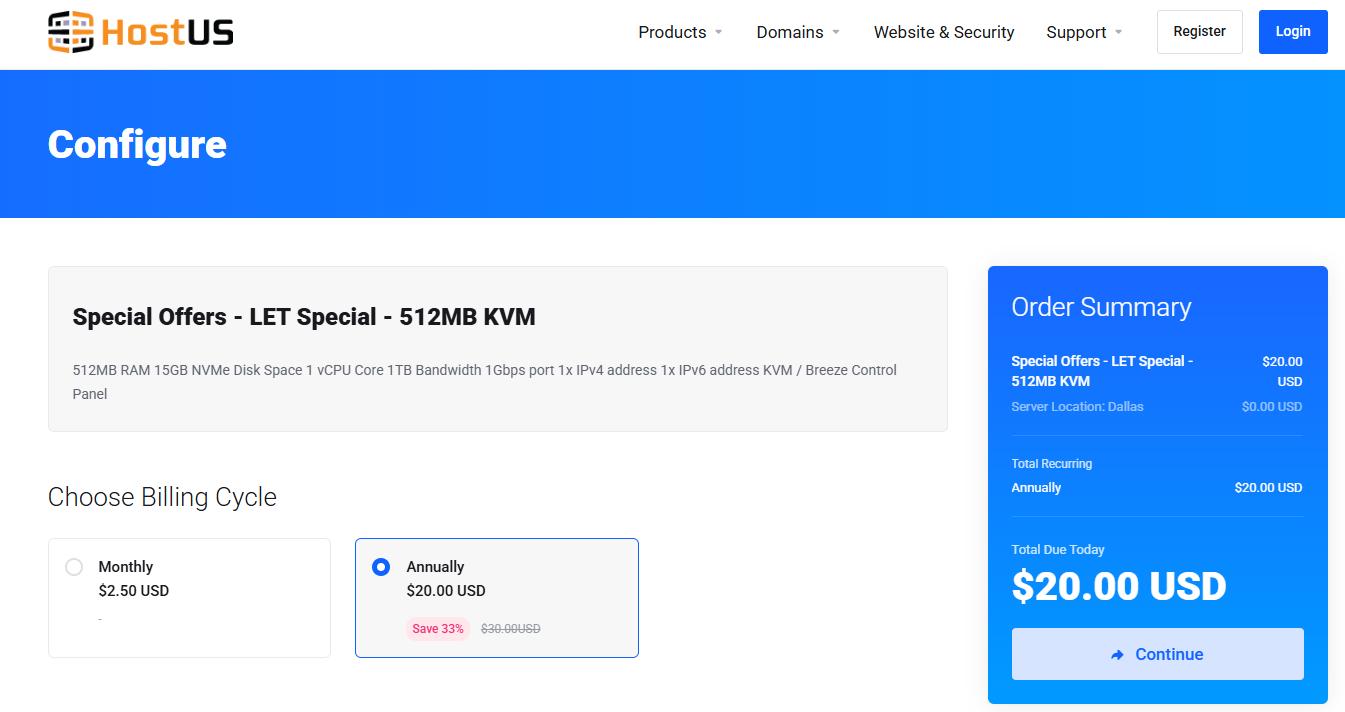The height and width of the screenshot is (712, 1345).
Task: Click the Website & Security menu item
Action: pyautogui.click(x=943, y=32)
